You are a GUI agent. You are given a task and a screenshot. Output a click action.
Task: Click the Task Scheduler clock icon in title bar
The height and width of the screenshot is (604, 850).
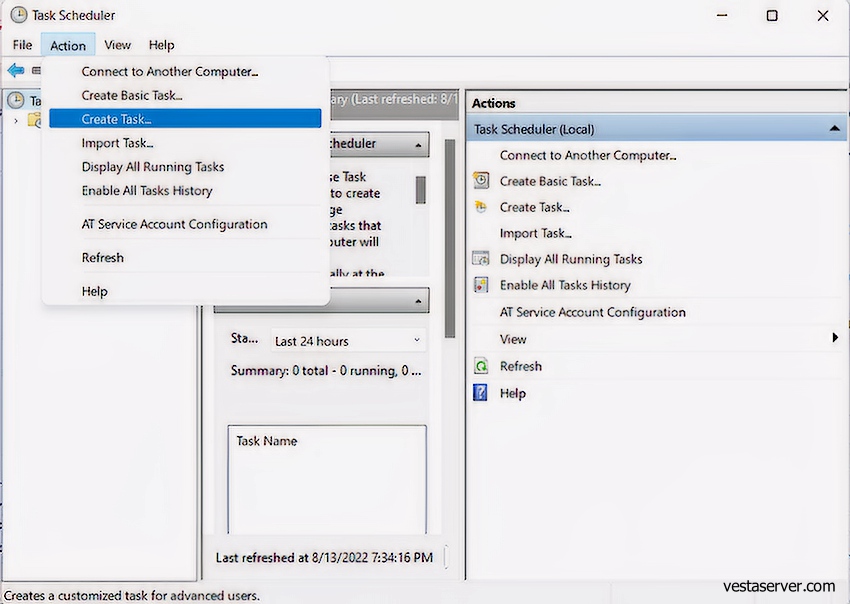click(x=18, y=15)
